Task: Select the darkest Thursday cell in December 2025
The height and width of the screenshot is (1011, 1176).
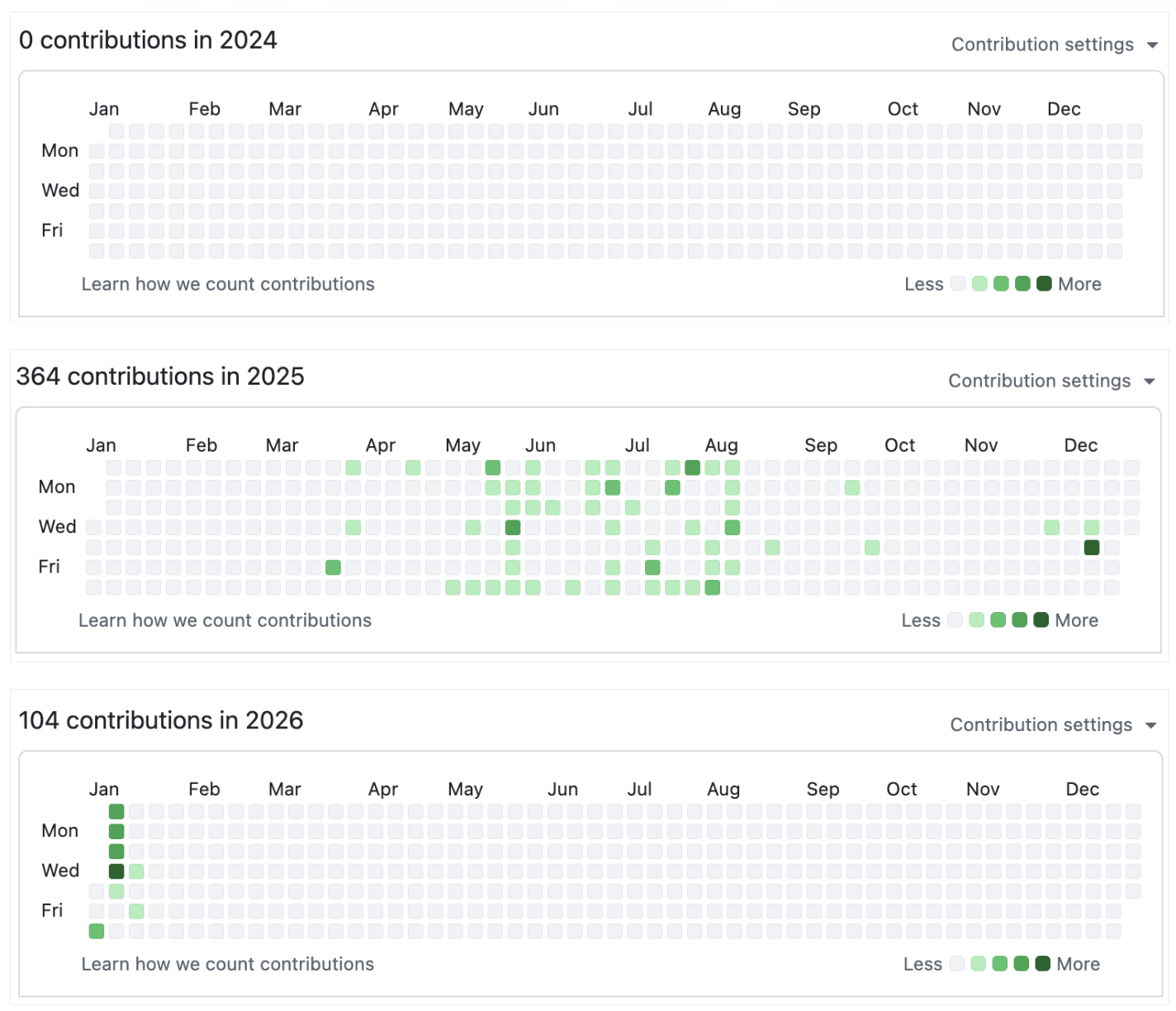Action: 1092,547
